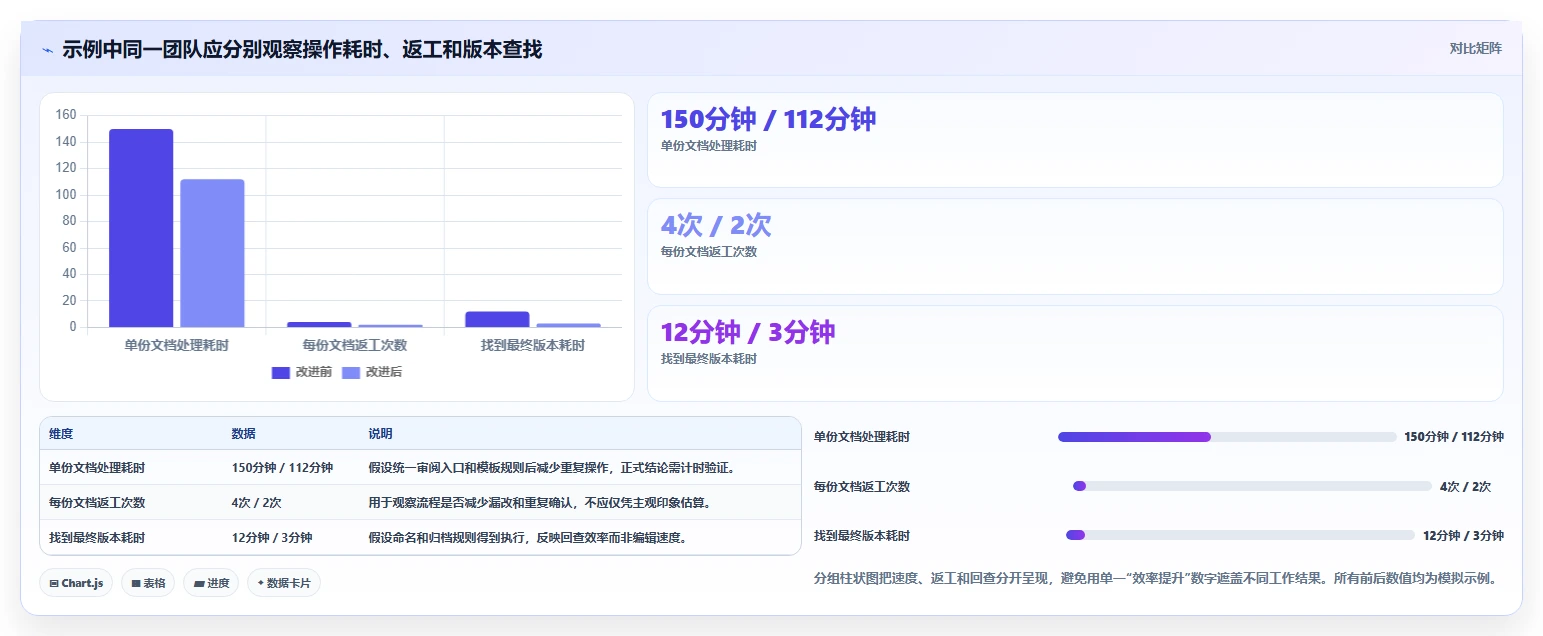Click the y-axis value 160

point(66,115)
